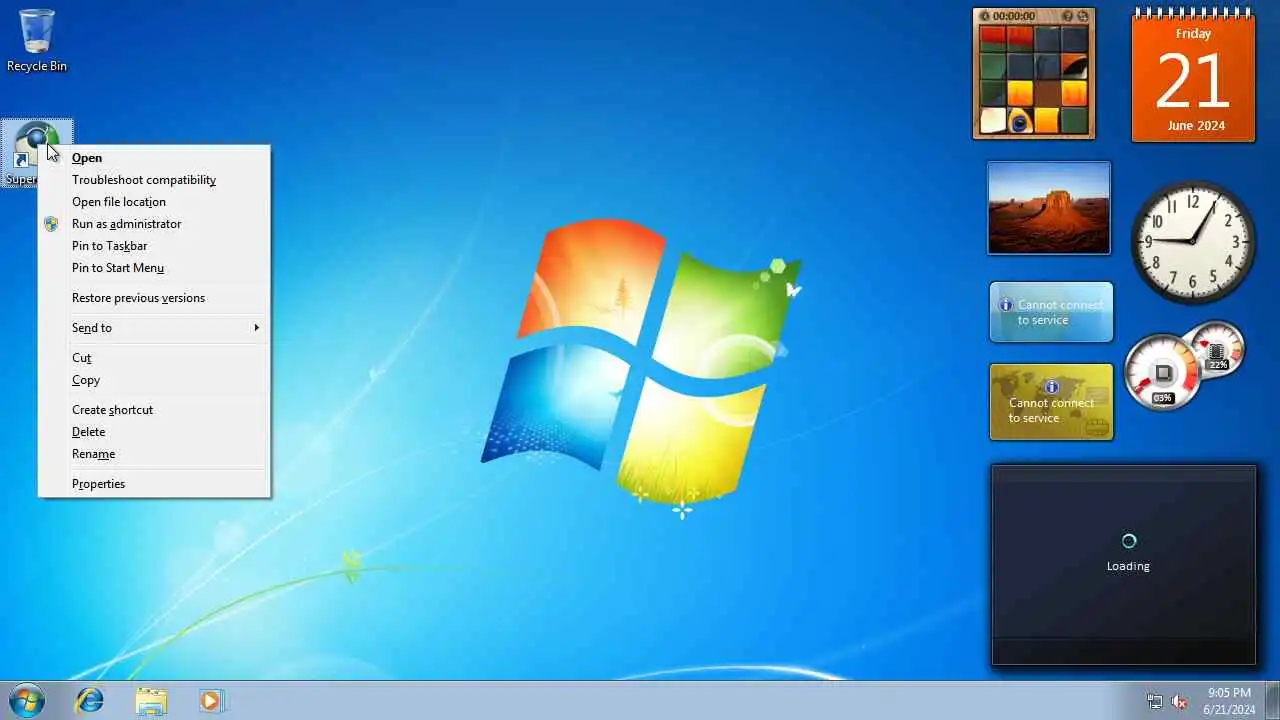Image resolution: width=1280 pixels, height=720 pixels.
Task: Click the puzzle timer reading 00:00:00
Action: pos(1014,16)
